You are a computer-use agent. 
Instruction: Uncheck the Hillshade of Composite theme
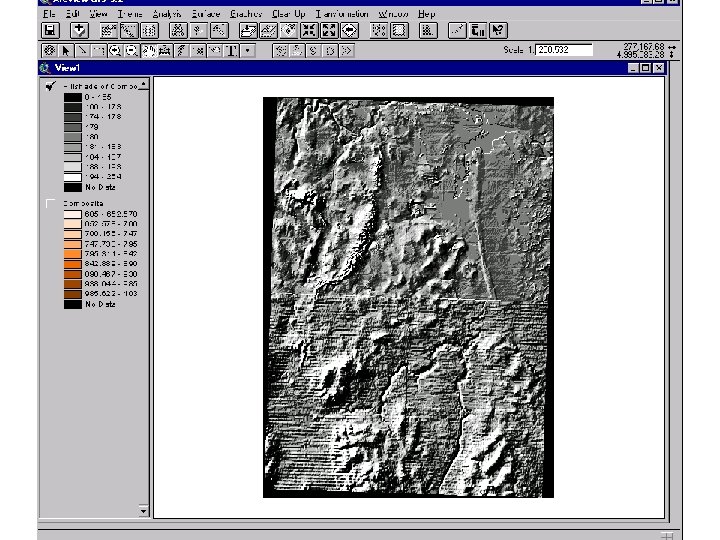point(51,86)
